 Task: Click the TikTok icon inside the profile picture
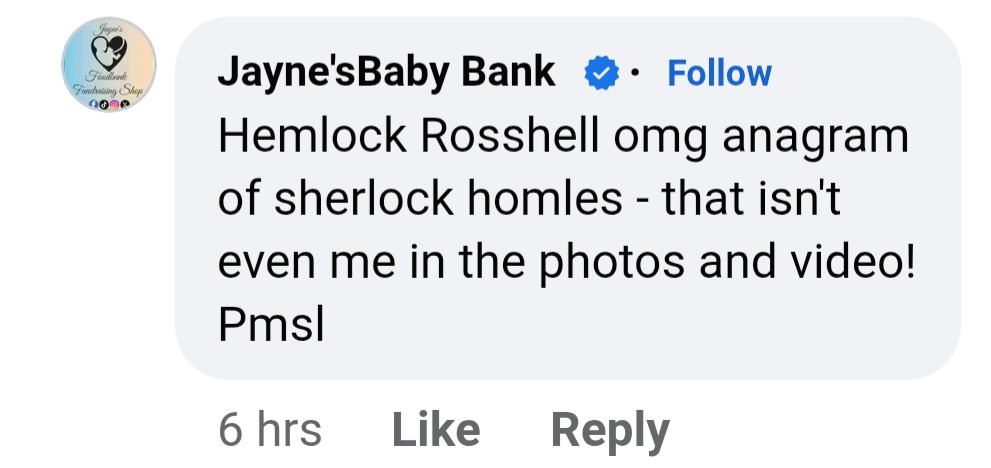pyautogui.click(x=102, y=103)
